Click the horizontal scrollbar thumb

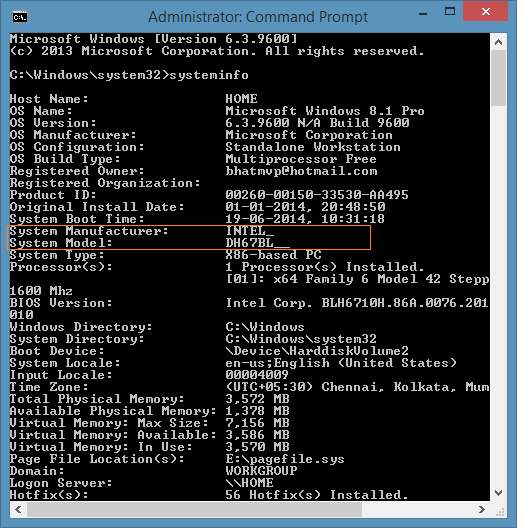tap(194, 509)
